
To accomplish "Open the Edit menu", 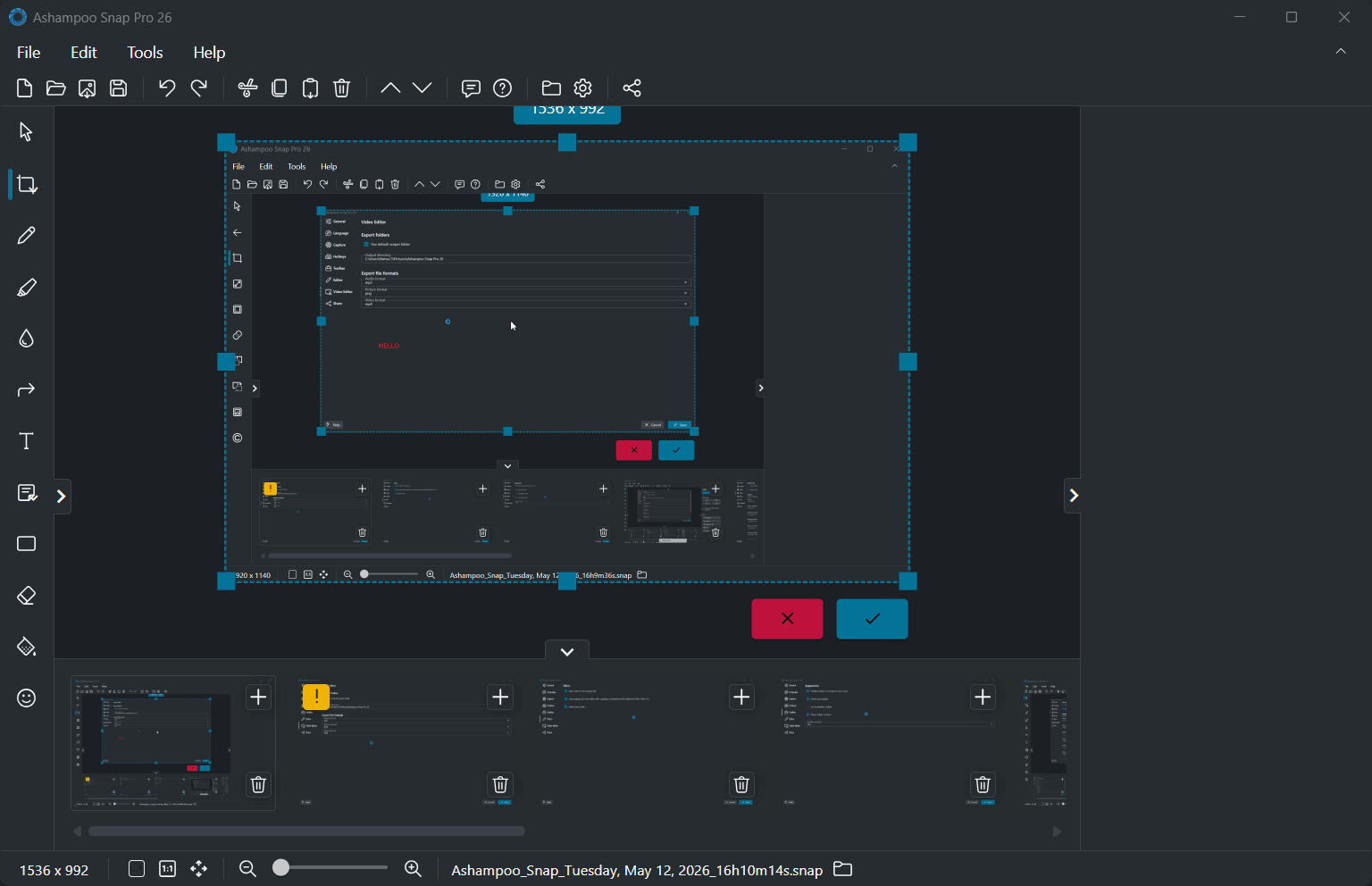I will tap(84, 53).
